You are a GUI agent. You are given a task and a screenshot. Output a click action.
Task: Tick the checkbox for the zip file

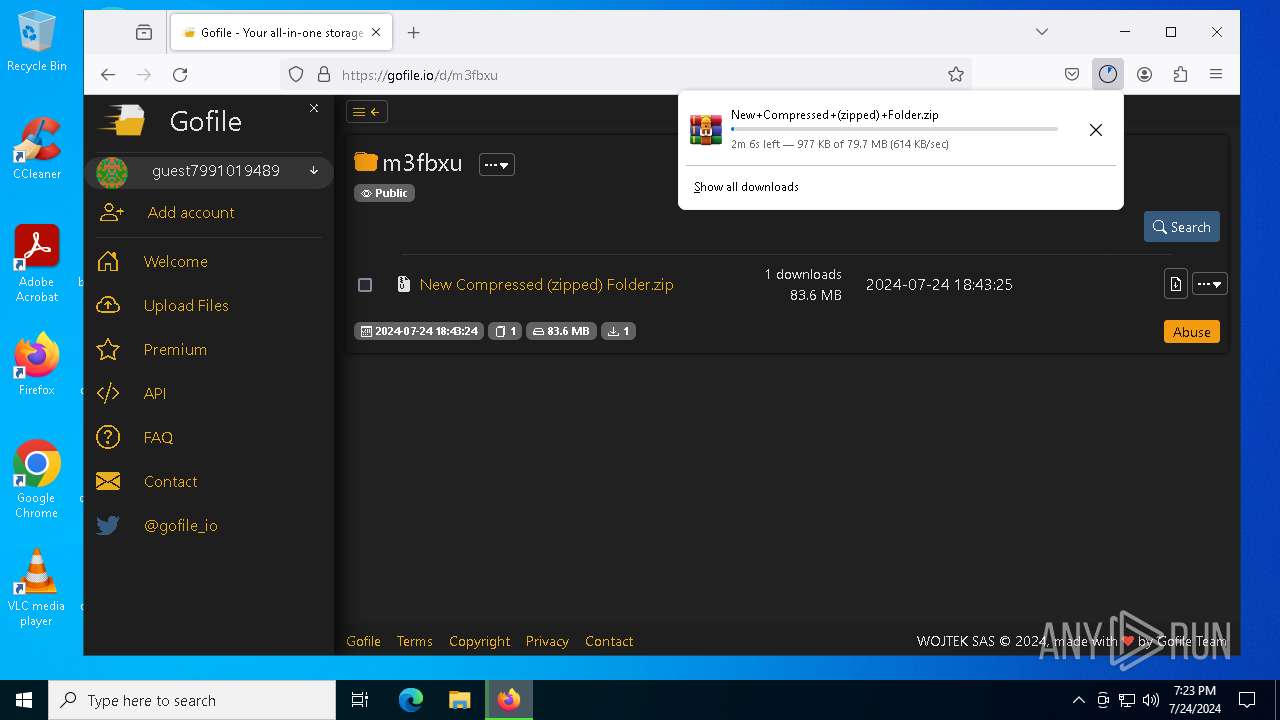pyautogui.click(x=365, y=285)
